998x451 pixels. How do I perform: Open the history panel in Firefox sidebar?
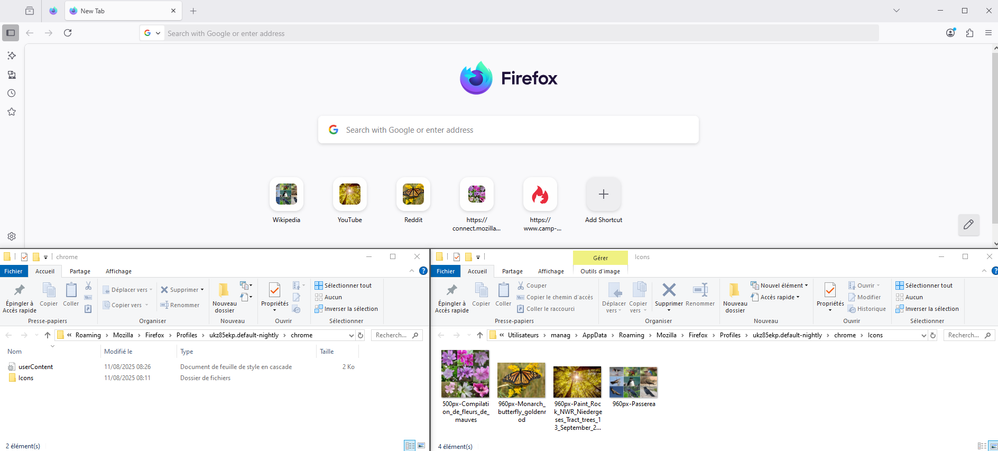[x=12, y=93]
